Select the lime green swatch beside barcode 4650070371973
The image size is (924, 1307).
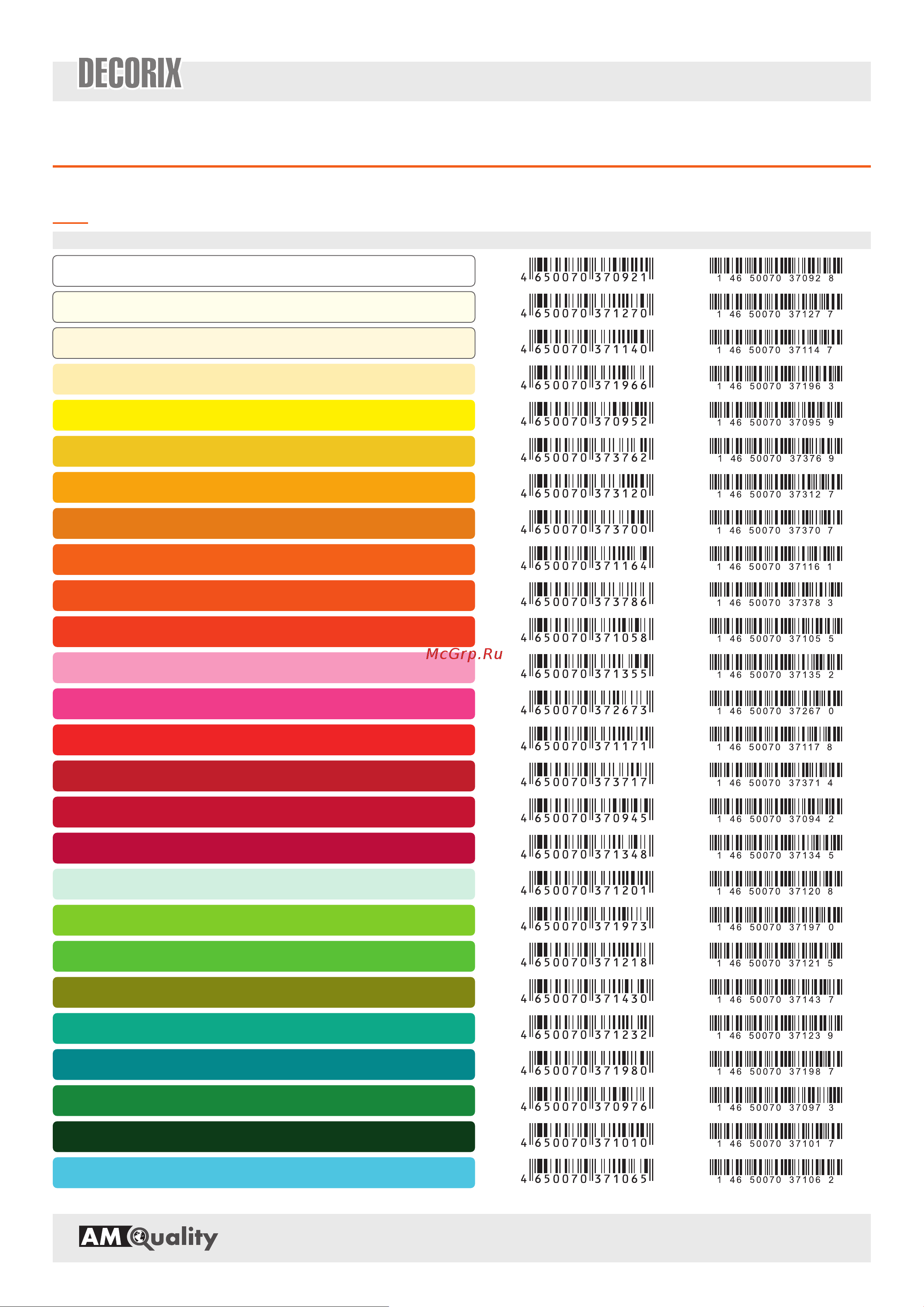coord(264,921)
